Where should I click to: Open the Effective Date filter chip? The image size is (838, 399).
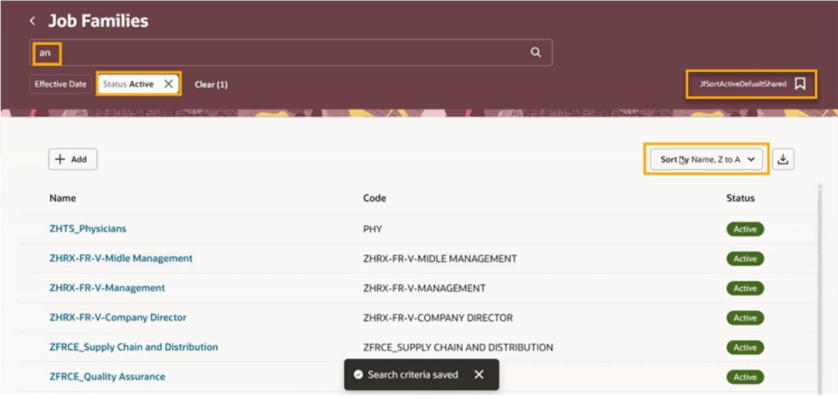pos(60,84)
